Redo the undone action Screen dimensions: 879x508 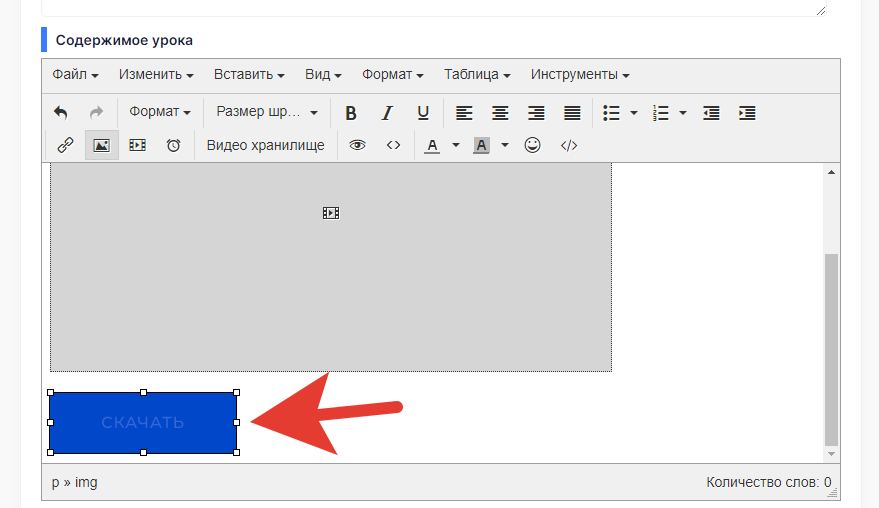coord(96,113)
